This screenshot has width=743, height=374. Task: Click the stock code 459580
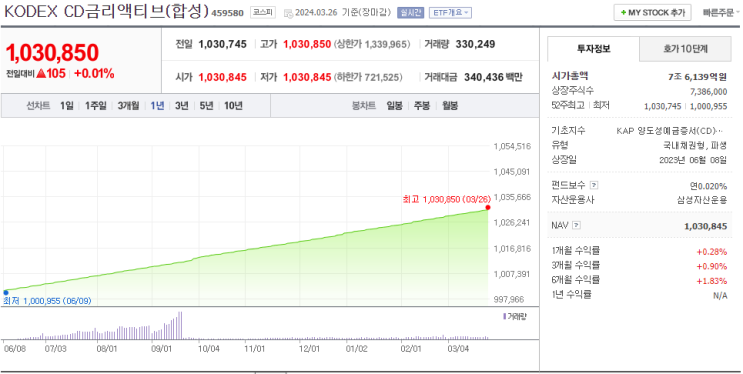227,13
